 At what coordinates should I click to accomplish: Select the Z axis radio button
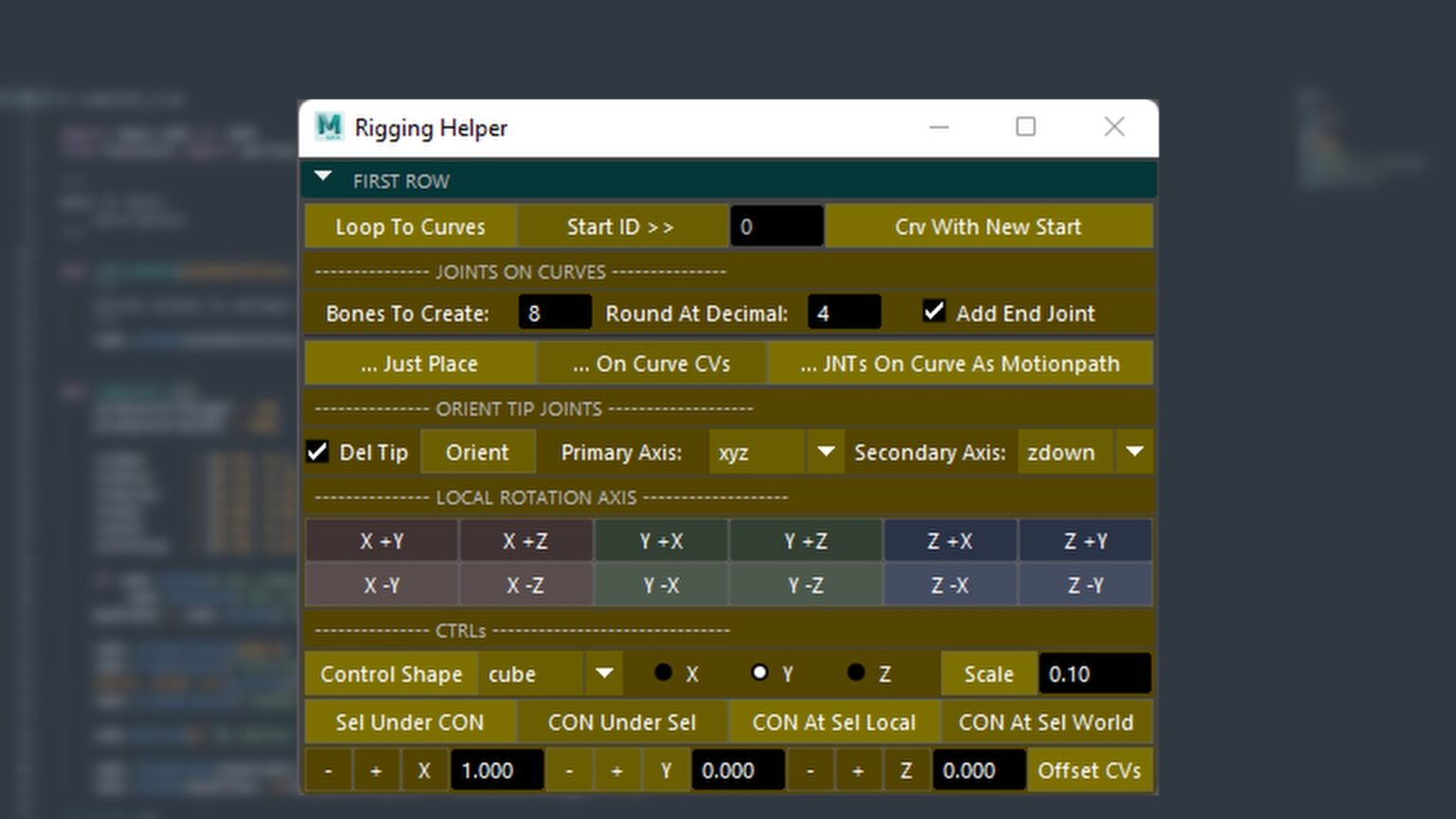coord(856,673)
